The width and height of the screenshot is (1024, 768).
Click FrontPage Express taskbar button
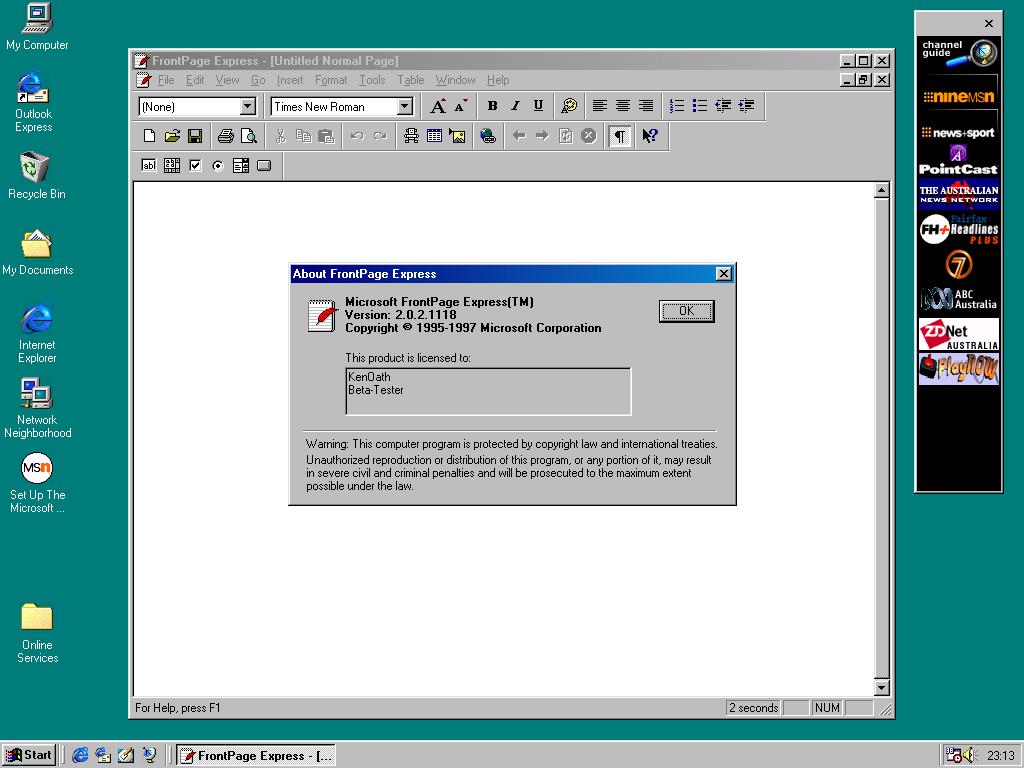pos(256,756)
